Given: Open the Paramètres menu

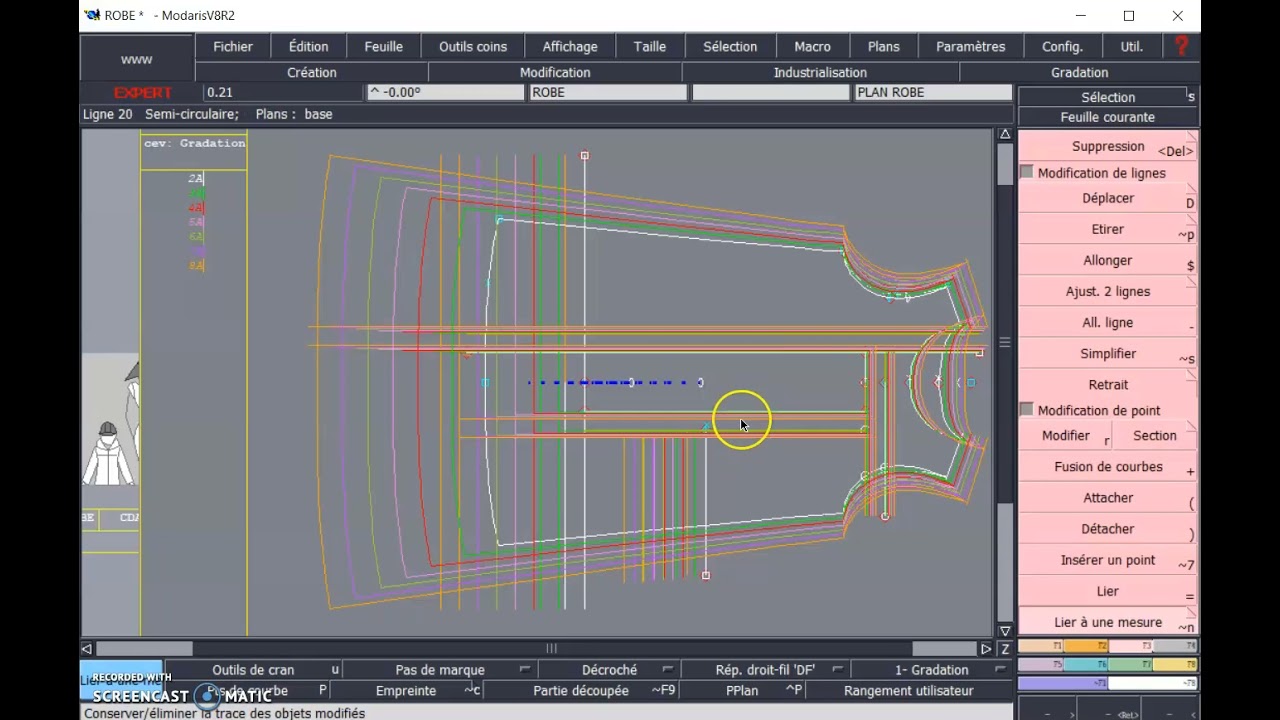Looking at the screenshot, I should tap(971, 47).
